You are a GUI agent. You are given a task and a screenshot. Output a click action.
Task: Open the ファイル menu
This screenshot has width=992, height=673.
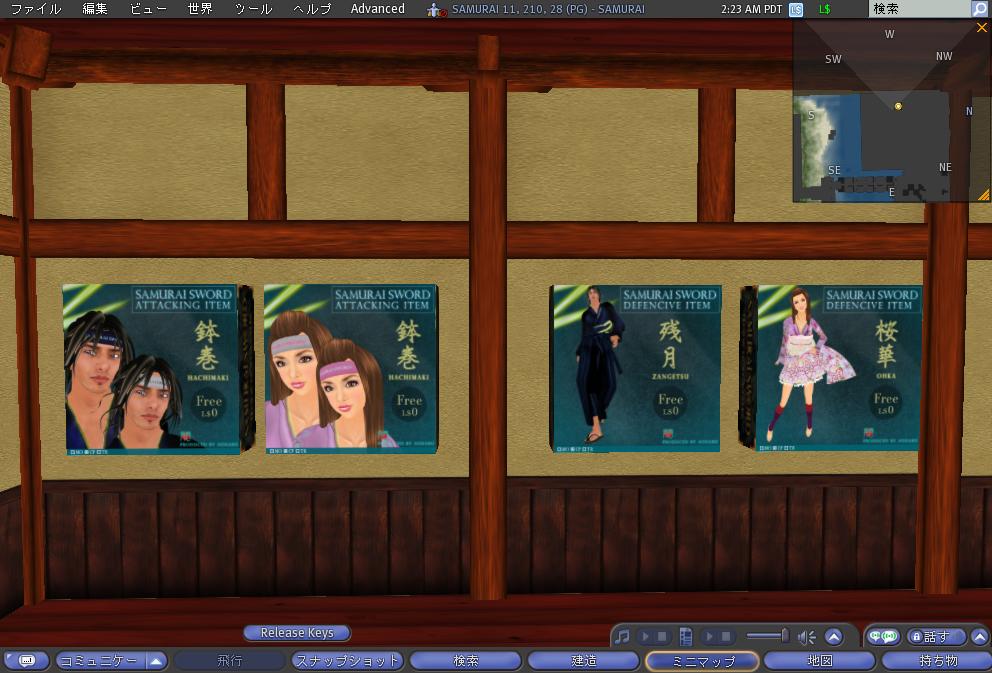click(x=36, y=9)
